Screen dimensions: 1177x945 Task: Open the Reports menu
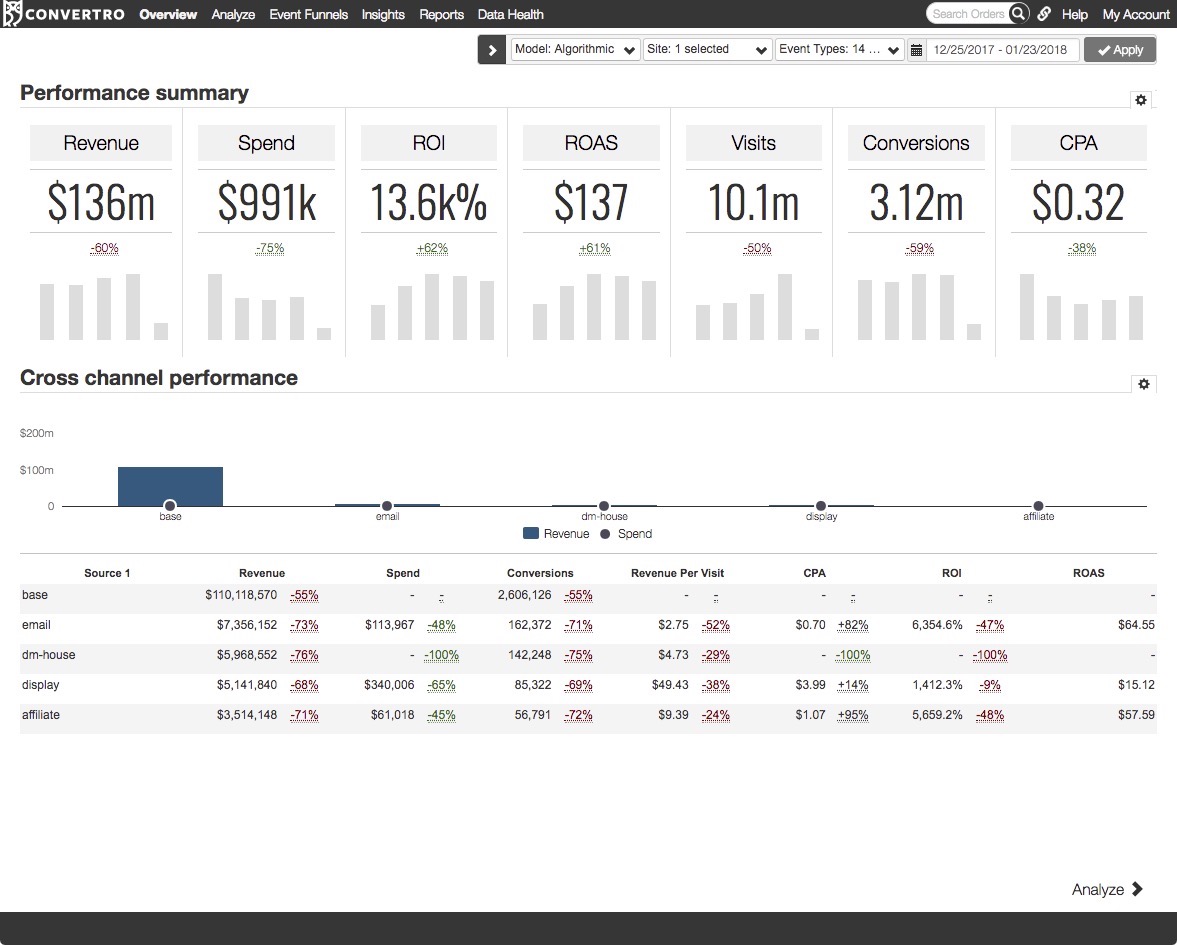(441, 14)
